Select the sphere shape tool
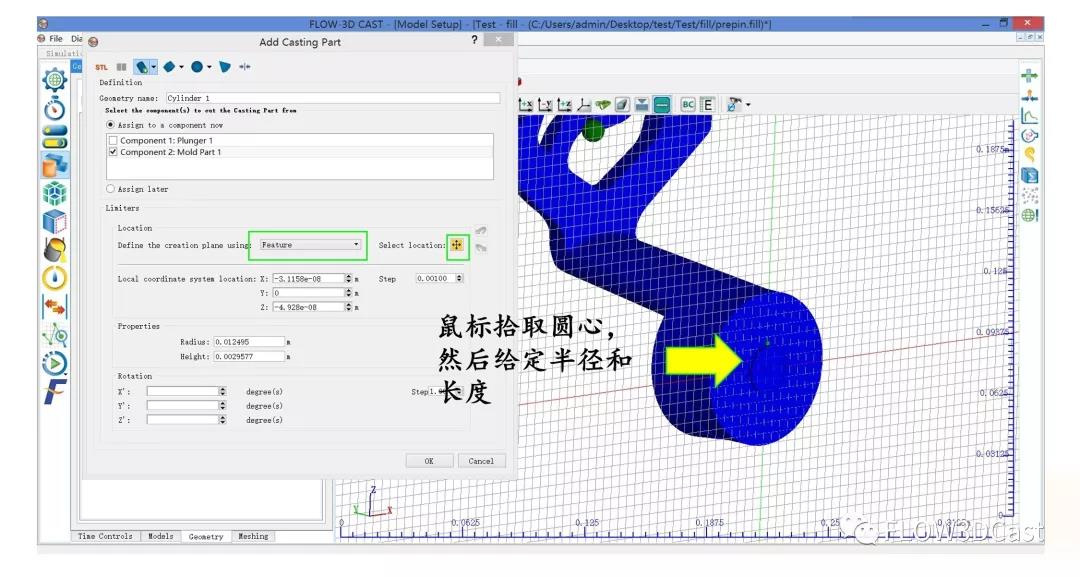This screenshot has height=577, width=1080. tap(197, 67)
